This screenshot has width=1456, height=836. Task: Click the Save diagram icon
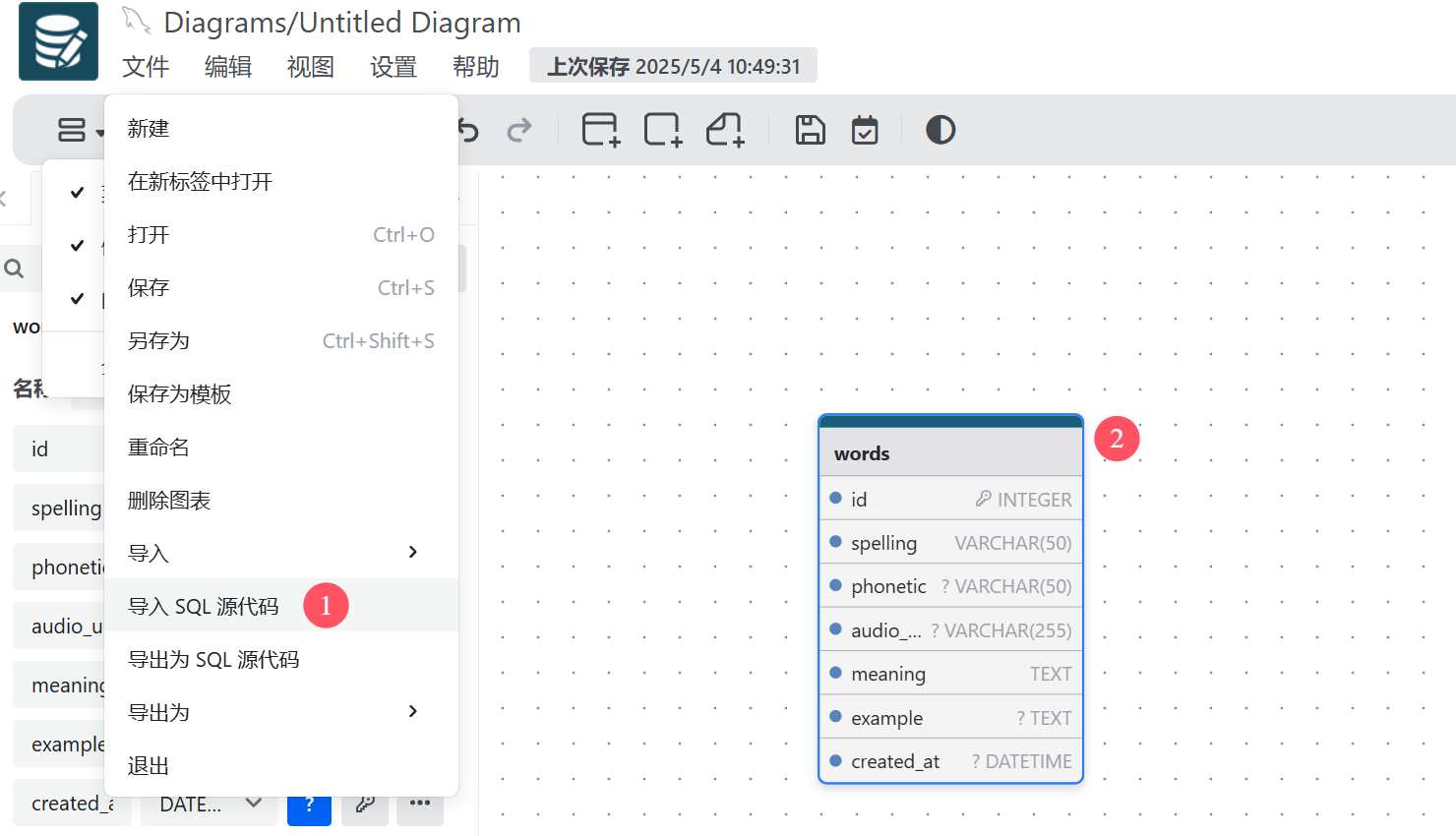point(809,129)
